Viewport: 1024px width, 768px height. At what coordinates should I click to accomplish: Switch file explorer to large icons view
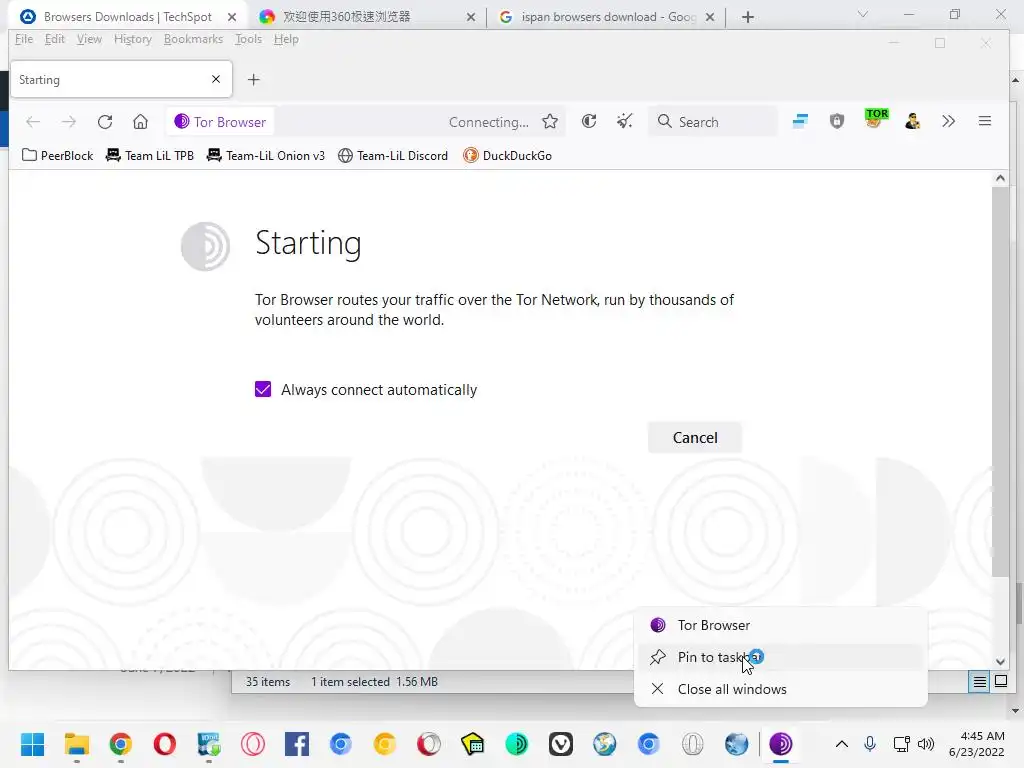[x=1000, y=682]
